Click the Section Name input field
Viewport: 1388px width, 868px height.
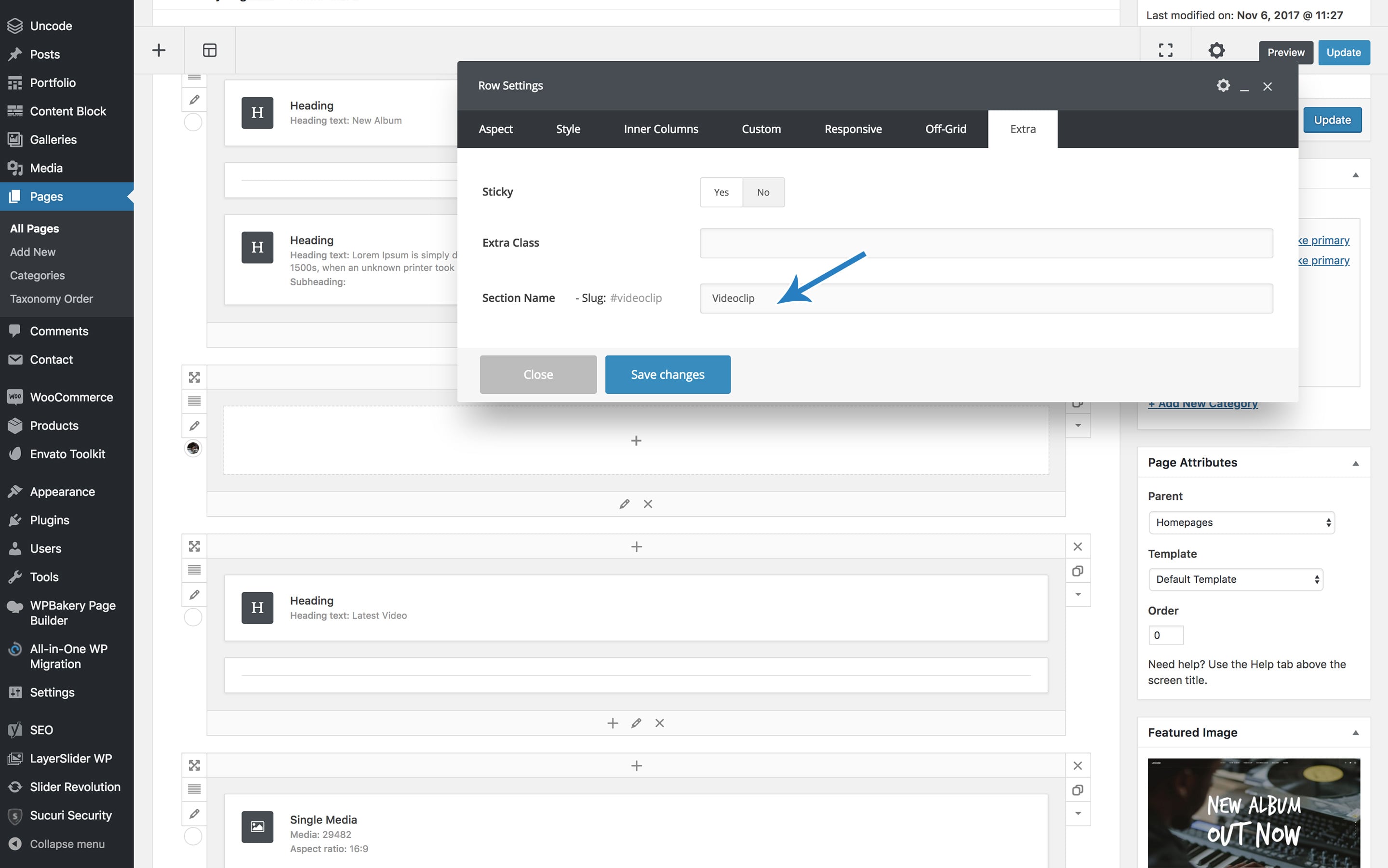986,298
